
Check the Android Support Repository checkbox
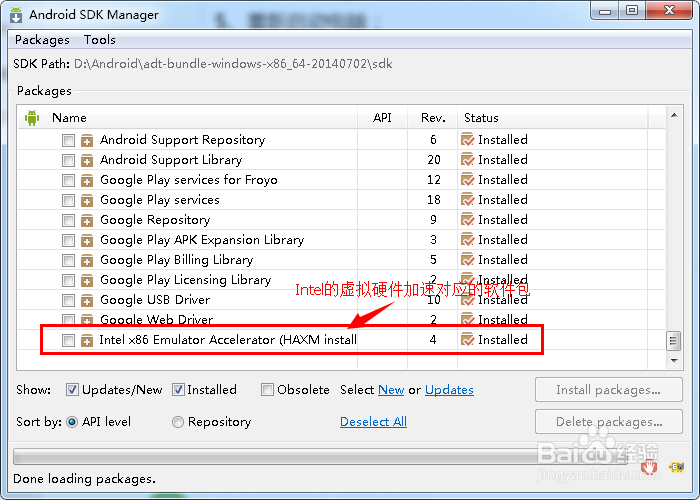coord(68,140)
